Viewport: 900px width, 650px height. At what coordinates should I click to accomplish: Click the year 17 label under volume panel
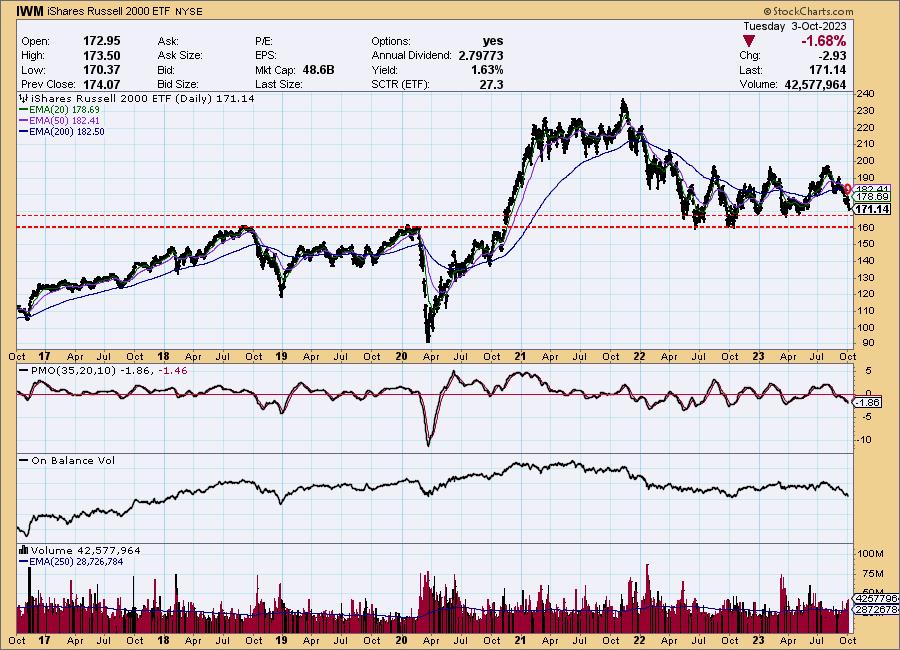pos(44,640)
